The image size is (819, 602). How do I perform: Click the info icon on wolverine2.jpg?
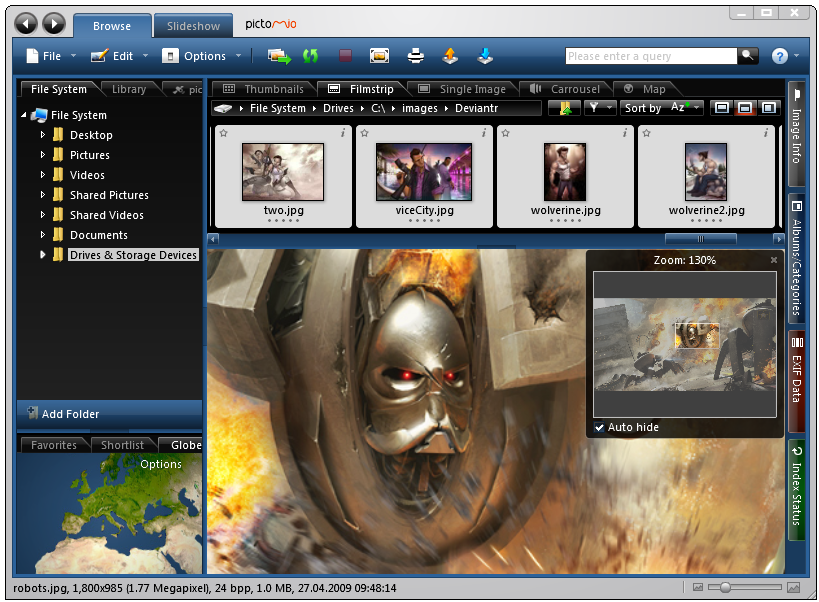766,133
